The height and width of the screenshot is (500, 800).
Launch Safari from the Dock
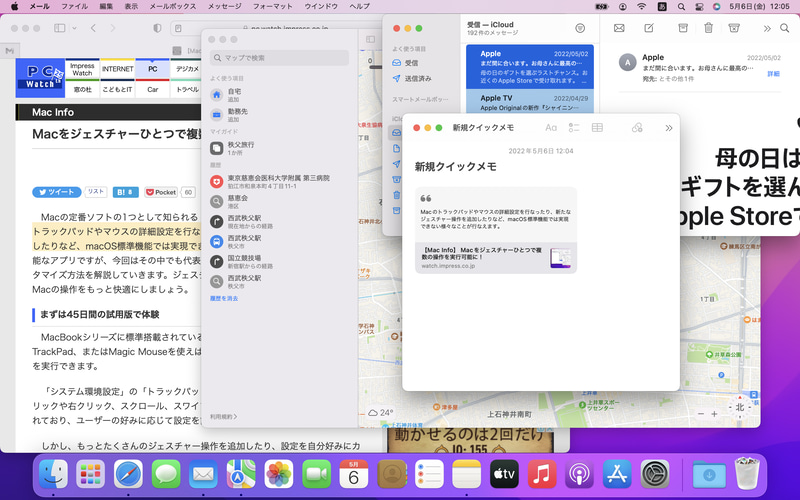pyautogui.click(x=128, y=474)
